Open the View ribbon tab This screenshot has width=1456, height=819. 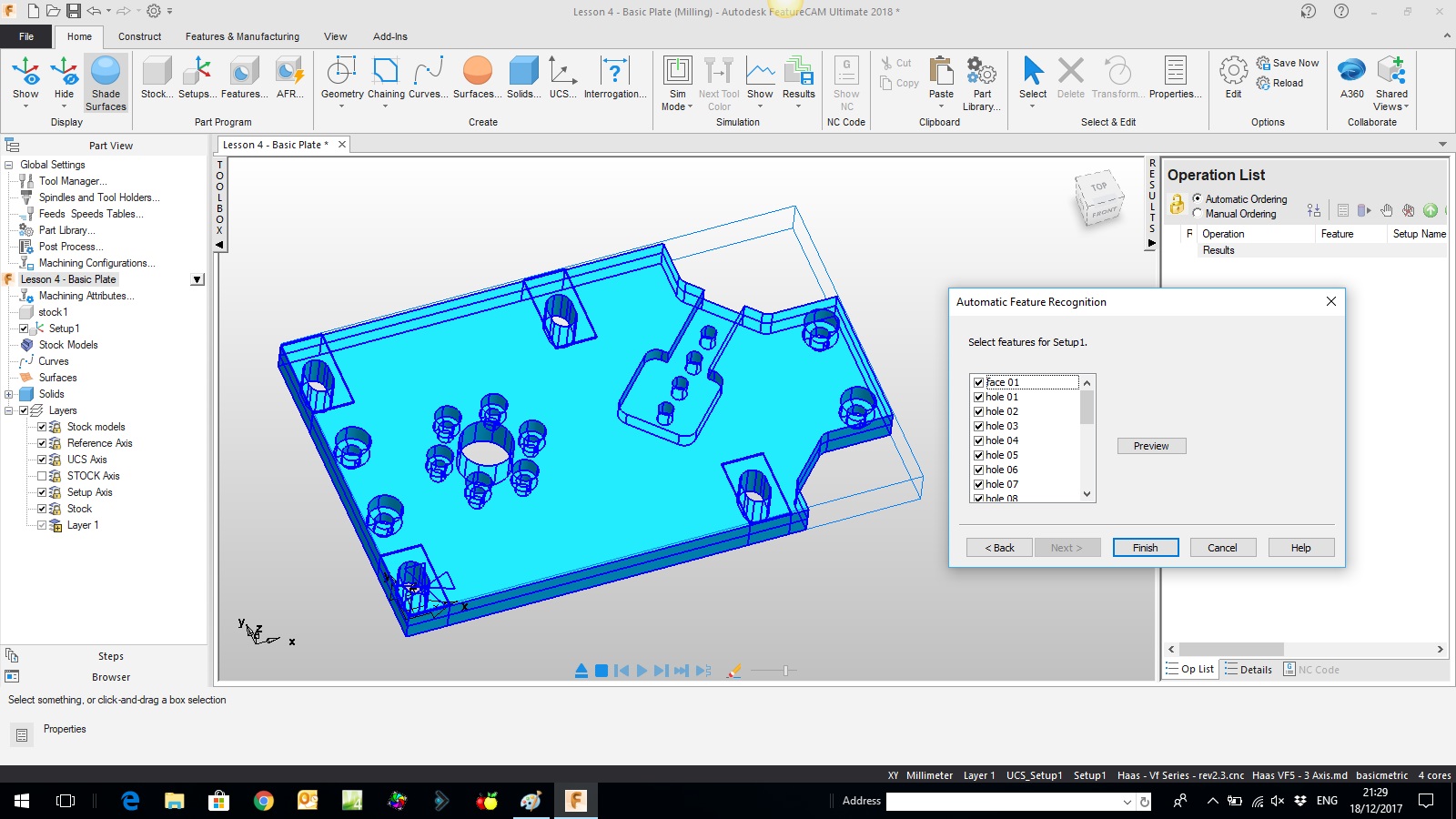point(335,36)
